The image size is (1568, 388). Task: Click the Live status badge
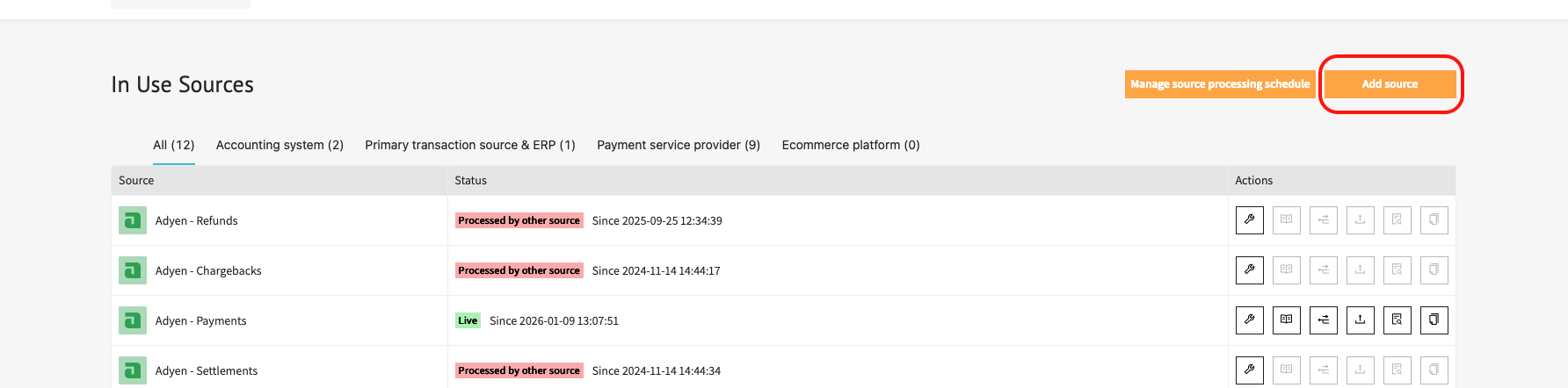click(468, 320)
